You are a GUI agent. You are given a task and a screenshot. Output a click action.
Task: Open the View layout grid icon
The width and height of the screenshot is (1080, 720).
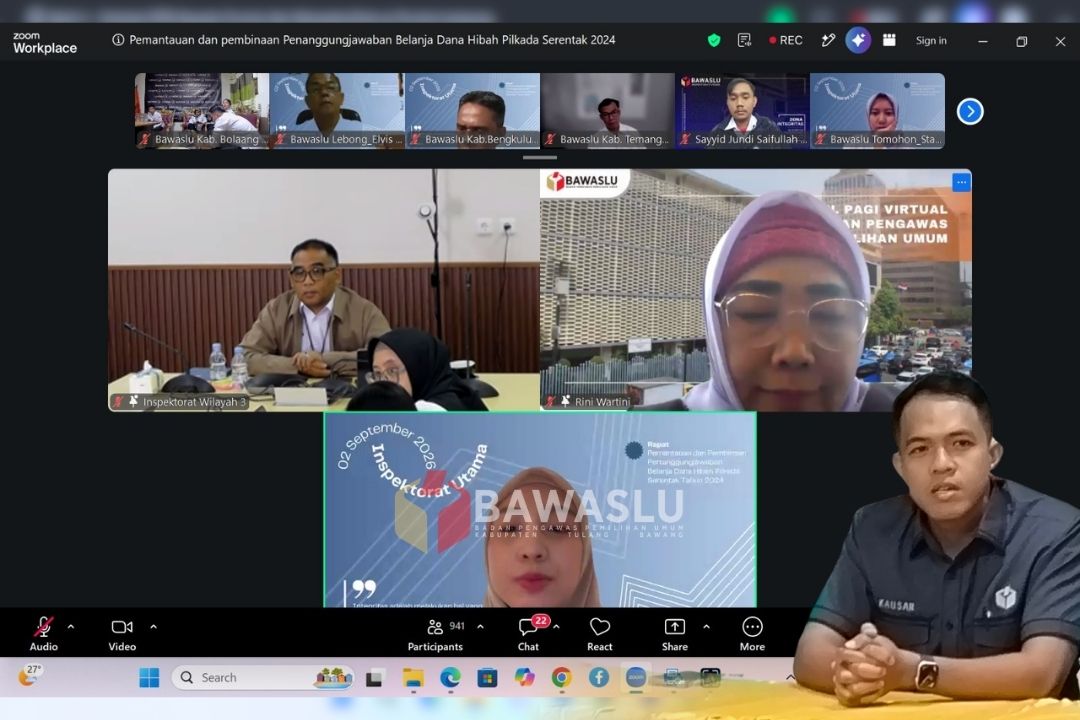(x=889, y=41)
